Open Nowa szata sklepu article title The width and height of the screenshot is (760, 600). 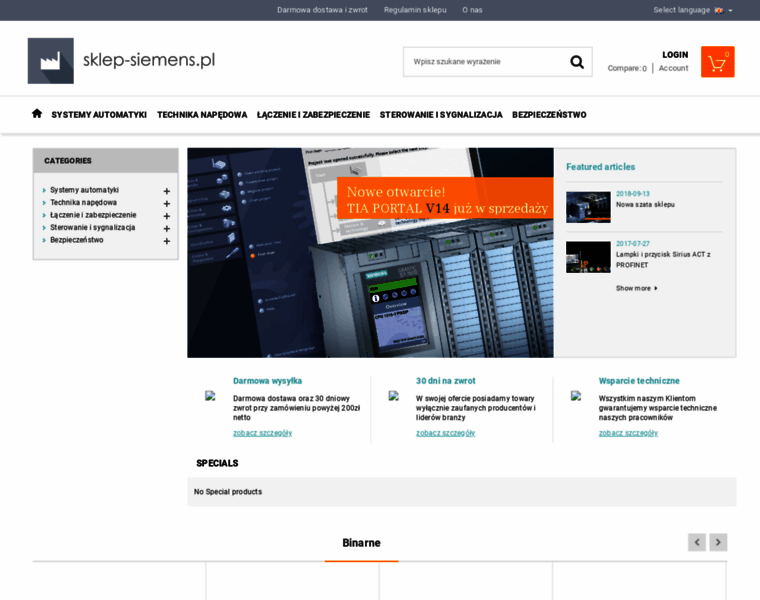[x=645, y=205]
